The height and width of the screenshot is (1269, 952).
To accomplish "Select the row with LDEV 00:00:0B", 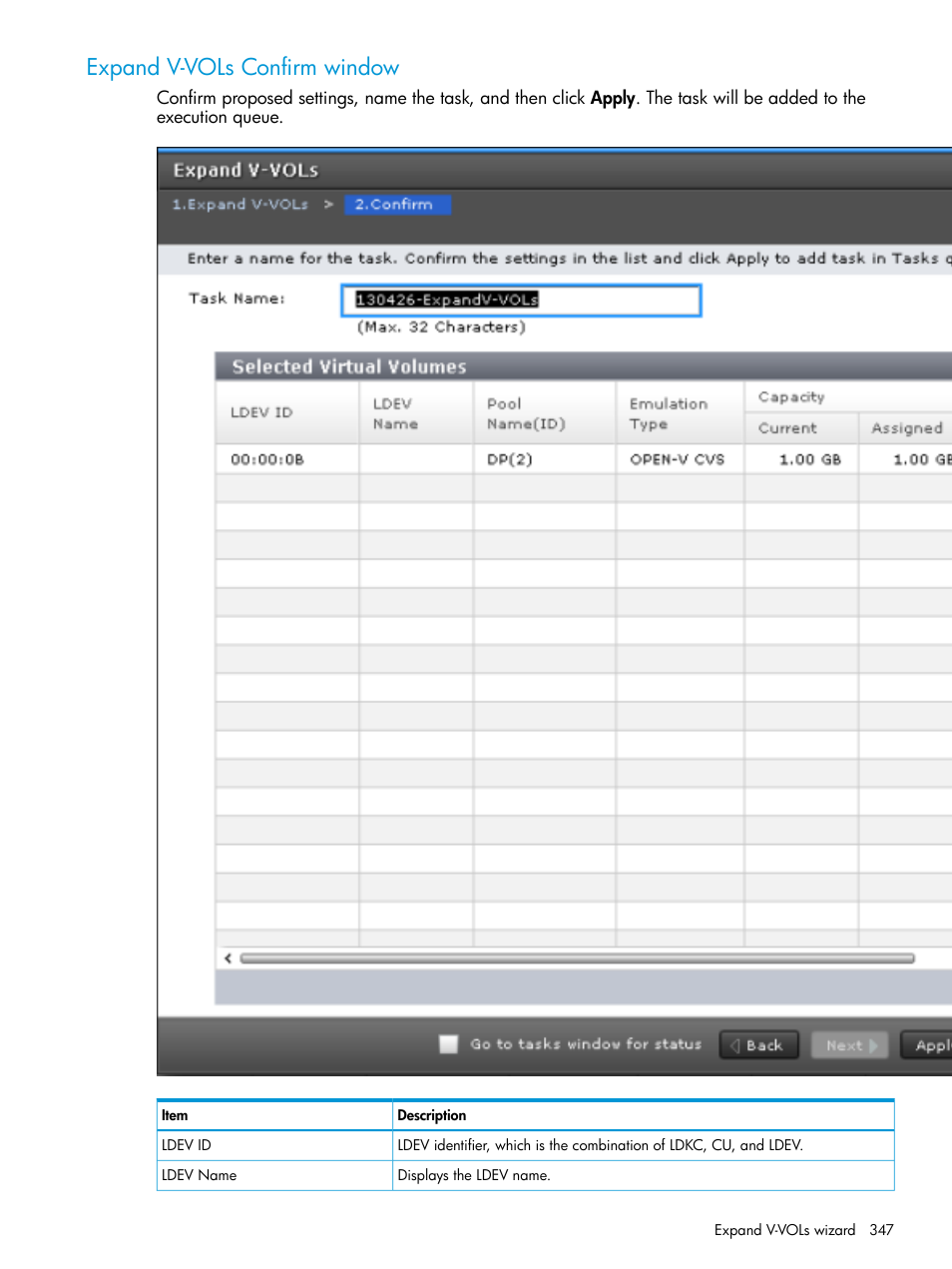I will click(584, 459).
